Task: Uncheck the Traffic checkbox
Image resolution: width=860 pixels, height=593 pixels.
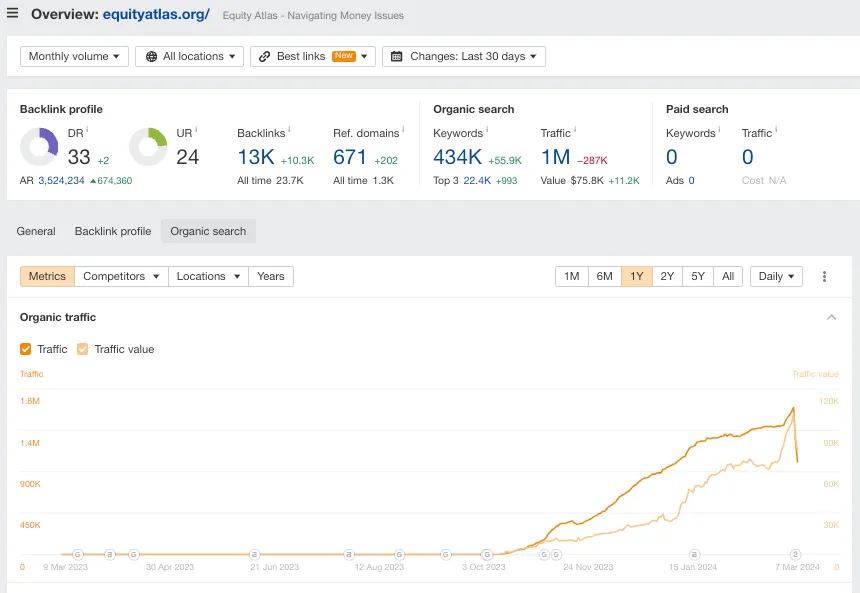Action: [x=26, y=349]
